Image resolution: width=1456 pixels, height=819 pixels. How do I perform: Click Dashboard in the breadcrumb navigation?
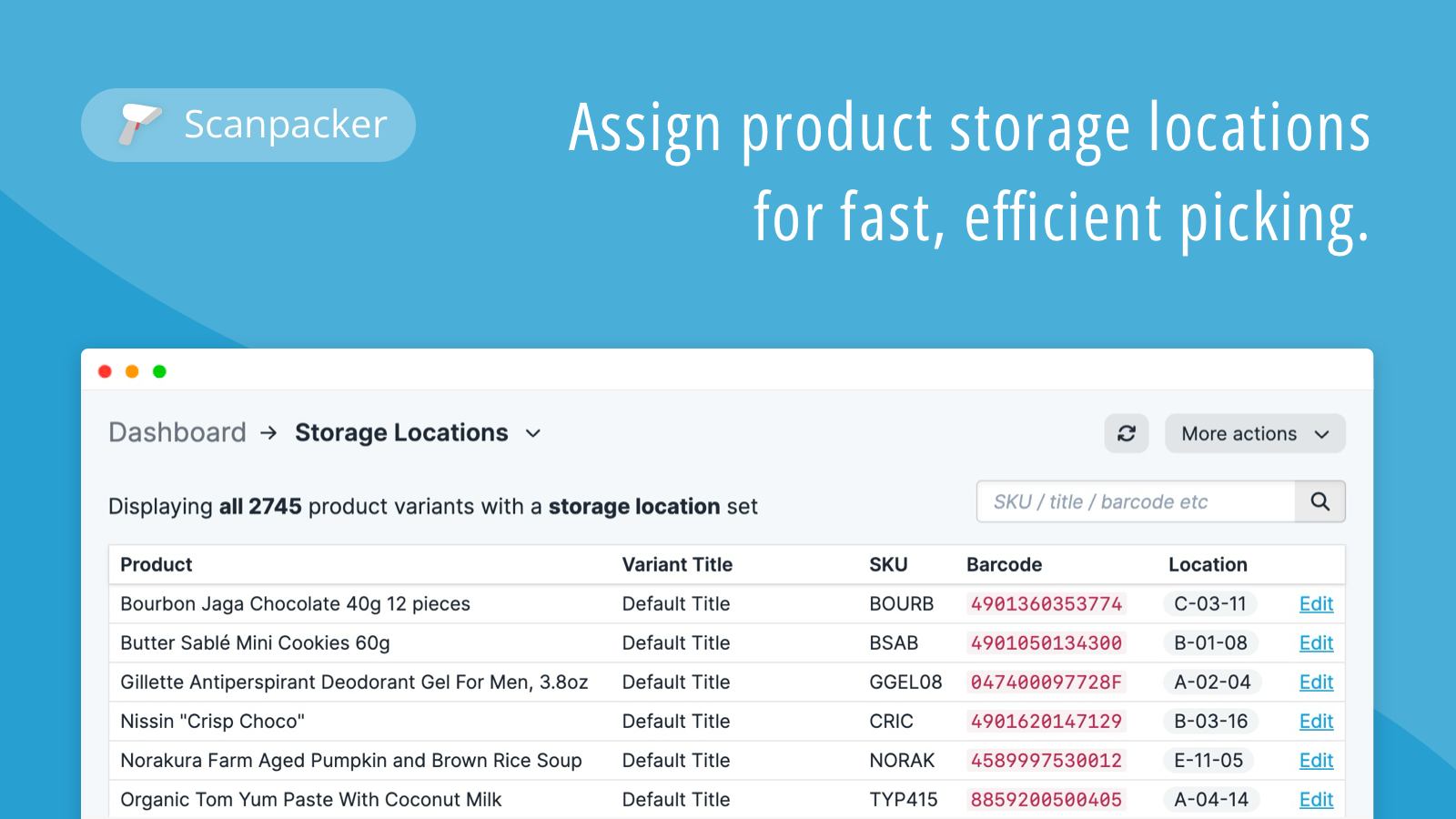coord(177,432)
